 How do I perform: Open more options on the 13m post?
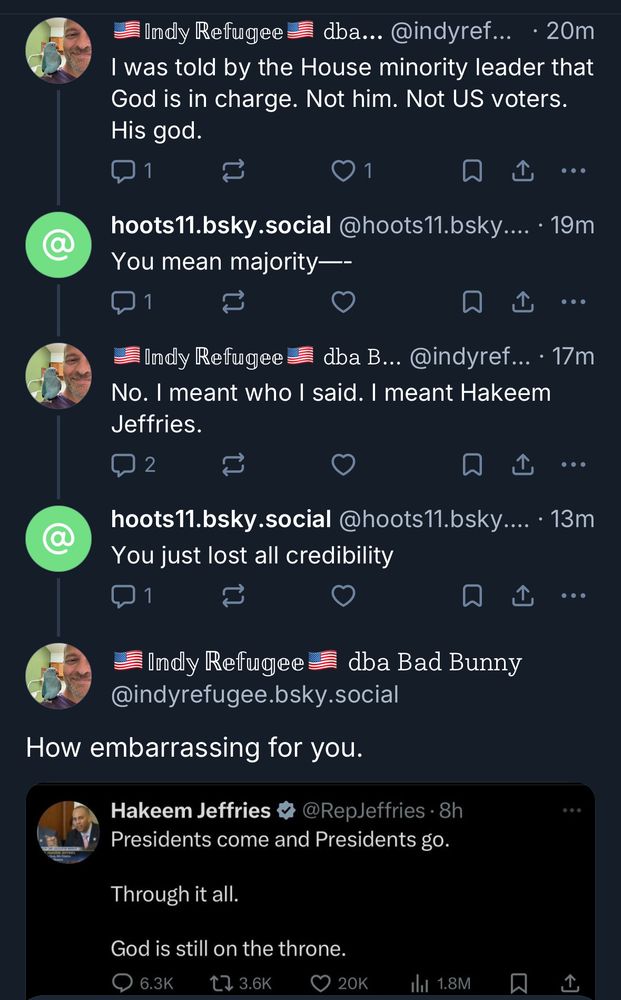click(572, 597)
